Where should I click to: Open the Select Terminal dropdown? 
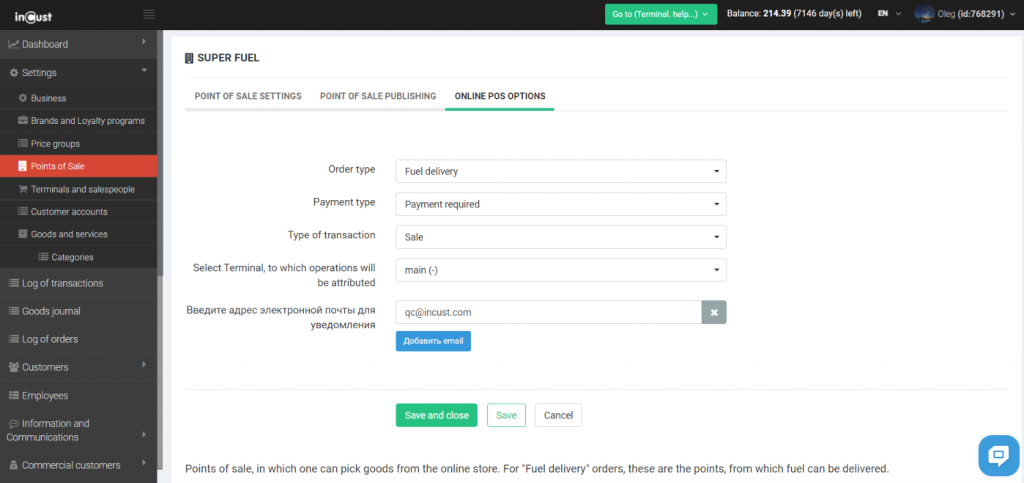coord(561,270)
